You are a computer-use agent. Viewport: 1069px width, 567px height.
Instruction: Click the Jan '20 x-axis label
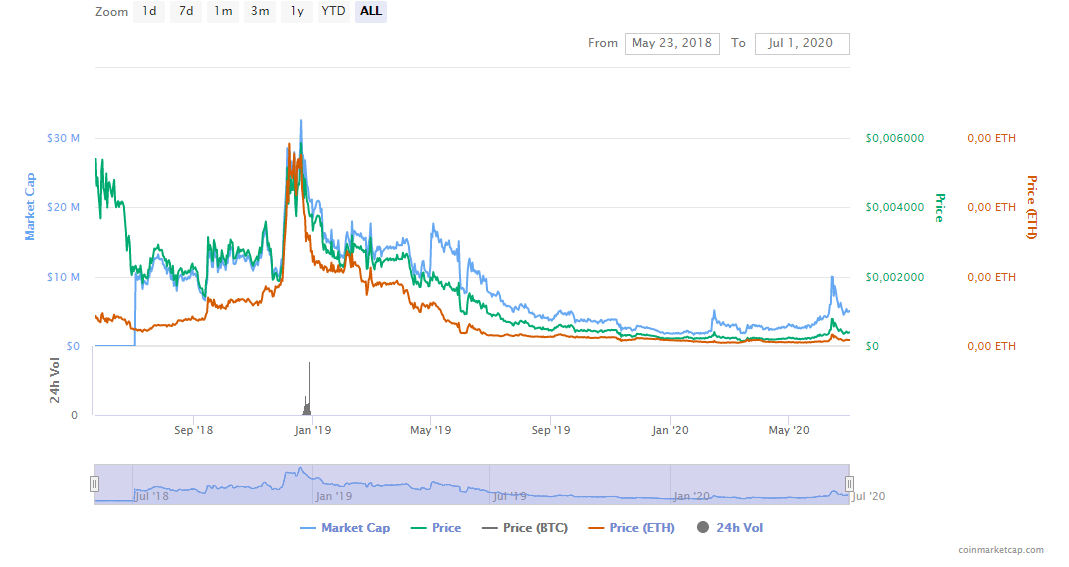coord(670,430)
